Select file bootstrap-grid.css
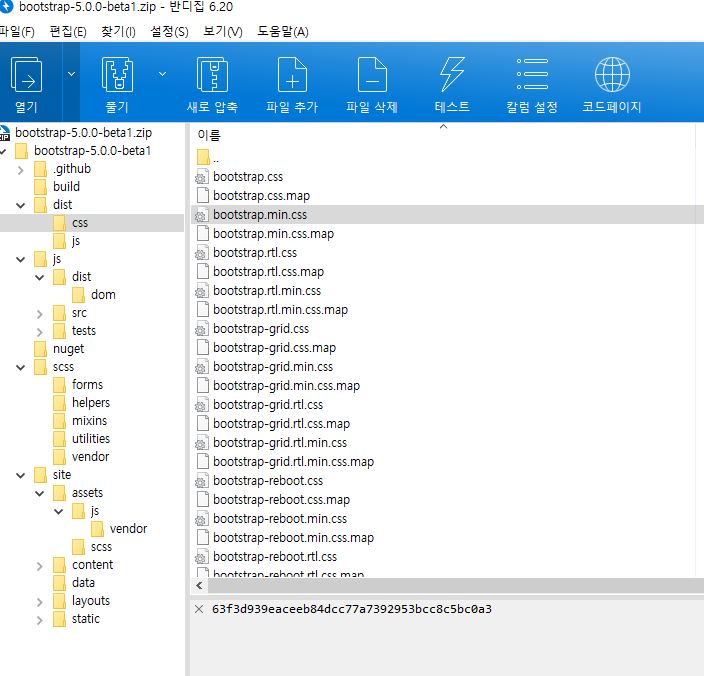Viewport: 704px width, 676px height. [x=261, y=329]
